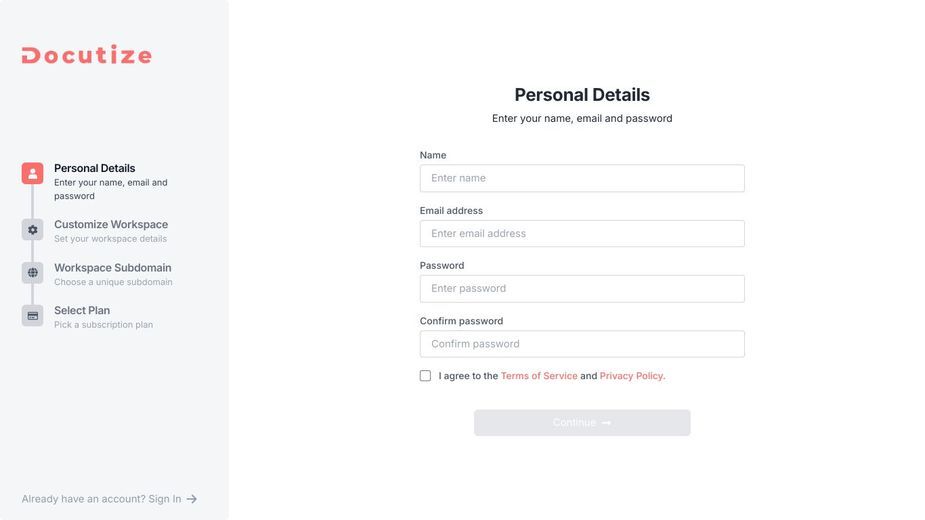Open the Privacy Policy link

632,376
